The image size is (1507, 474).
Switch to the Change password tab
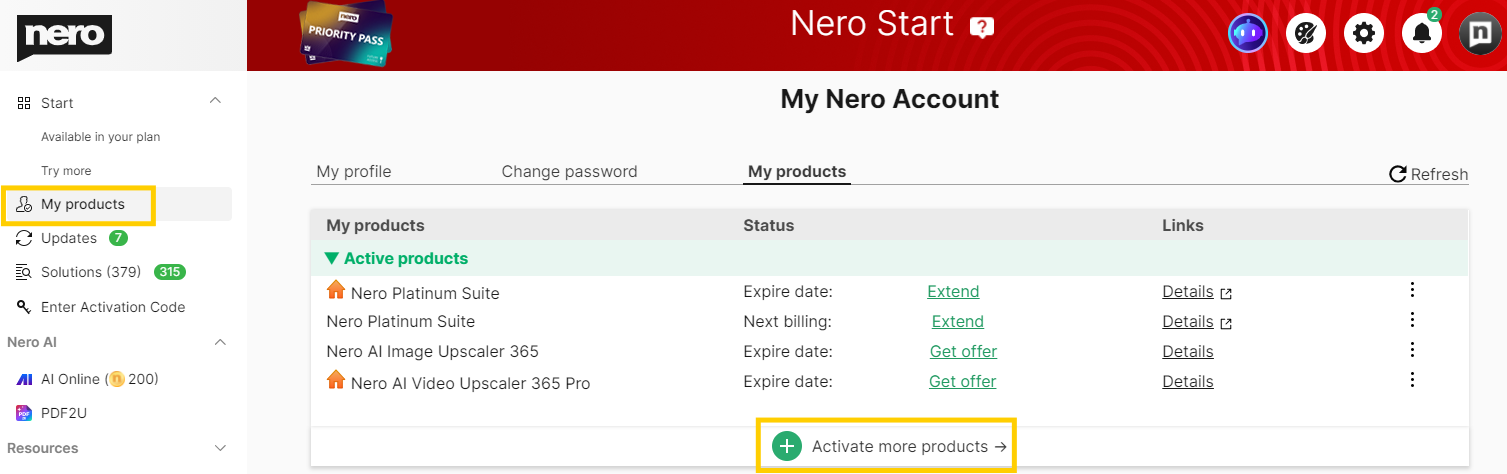[569, 171]
